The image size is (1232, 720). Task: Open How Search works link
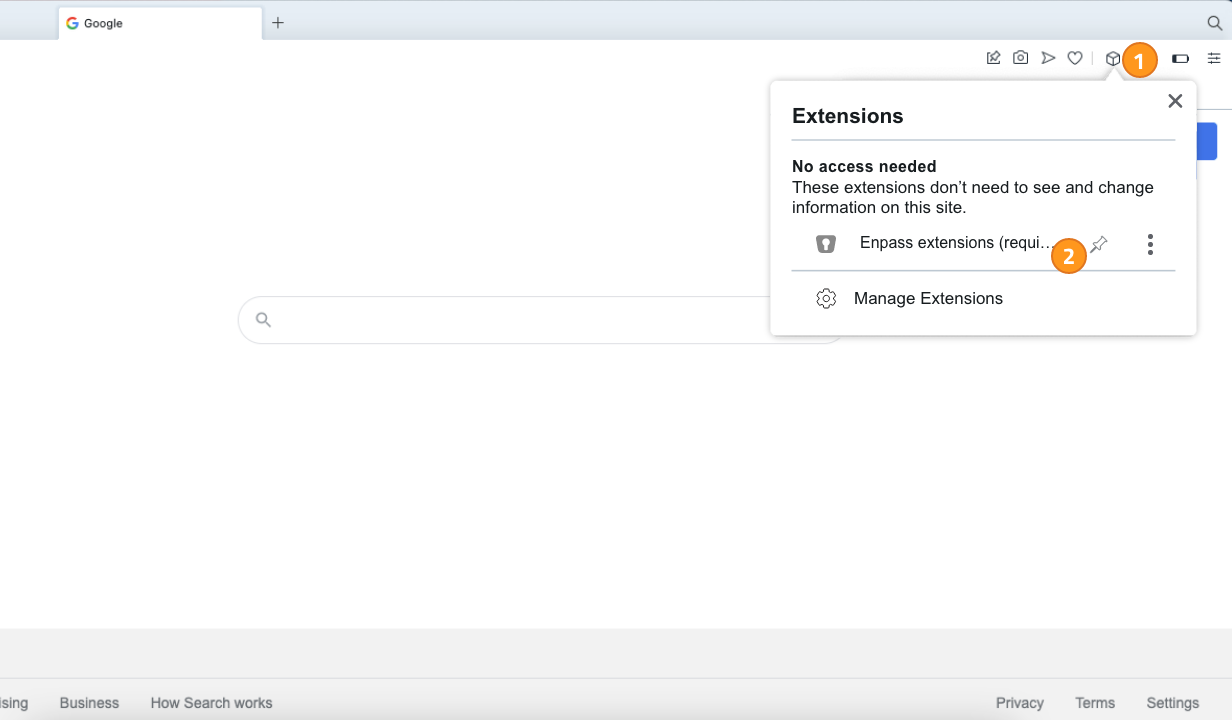point(211,703)
